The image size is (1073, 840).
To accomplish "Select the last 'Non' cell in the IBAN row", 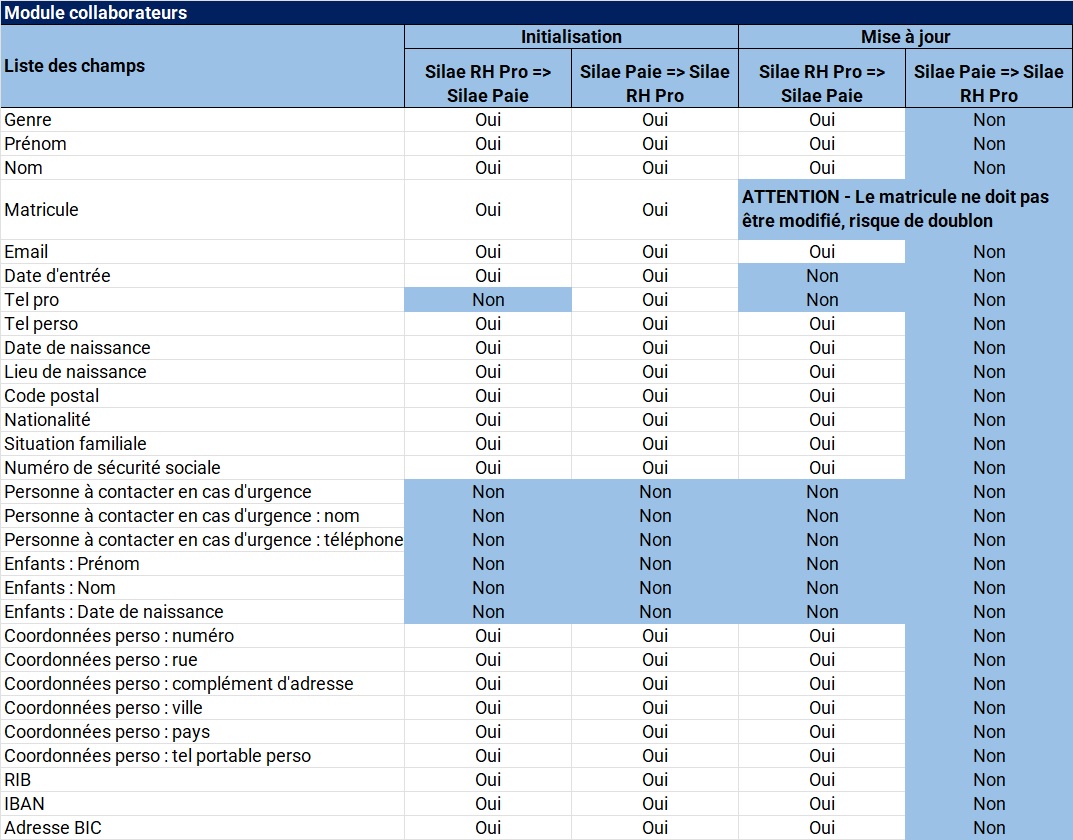I will click(989, 804).
